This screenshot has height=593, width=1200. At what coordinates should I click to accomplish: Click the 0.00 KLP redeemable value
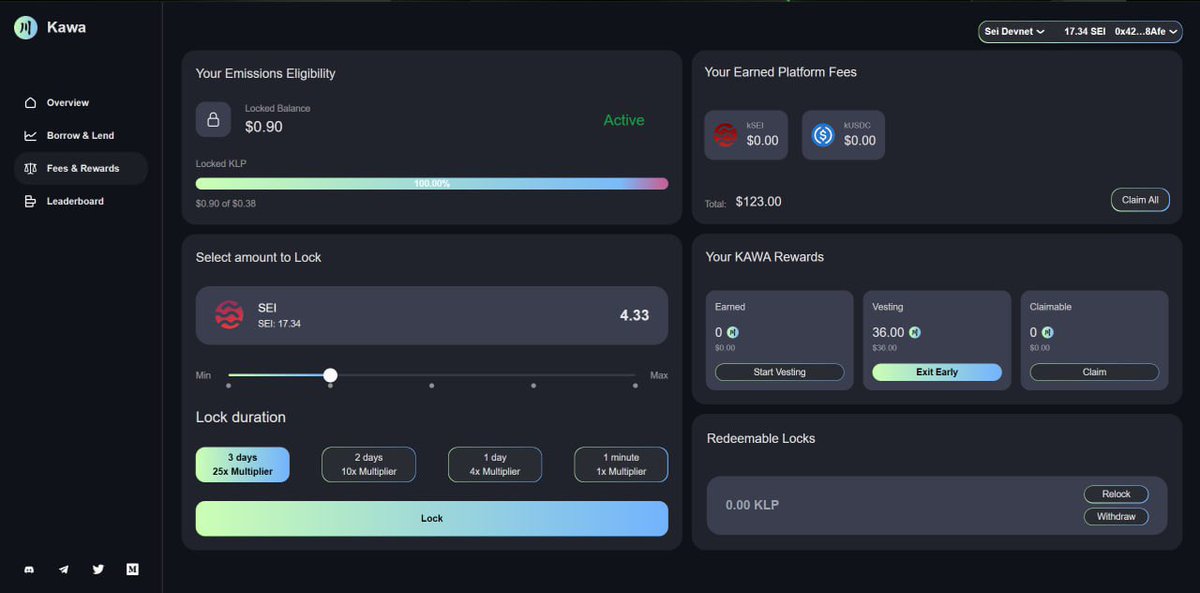pyautogui.click(x=752, y=505)
